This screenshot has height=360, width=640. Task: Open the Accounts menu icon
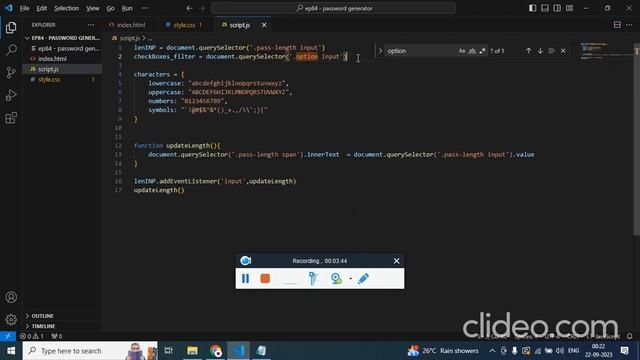coord(11,297)
